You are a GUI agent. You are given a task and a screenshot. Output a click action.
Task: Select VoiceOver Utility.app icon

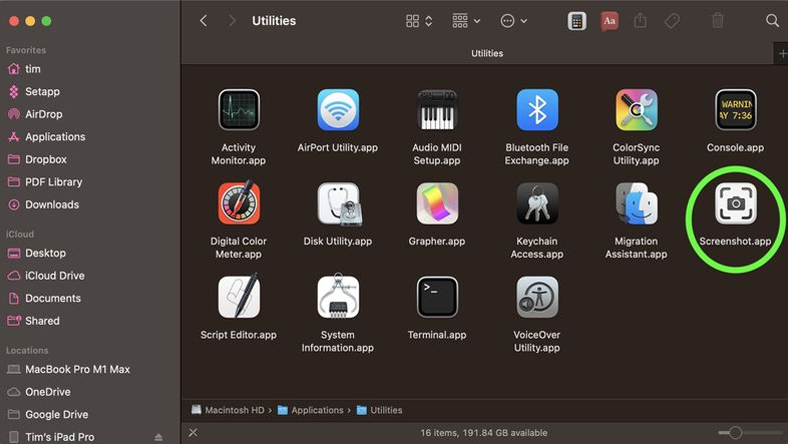(537, 297)
